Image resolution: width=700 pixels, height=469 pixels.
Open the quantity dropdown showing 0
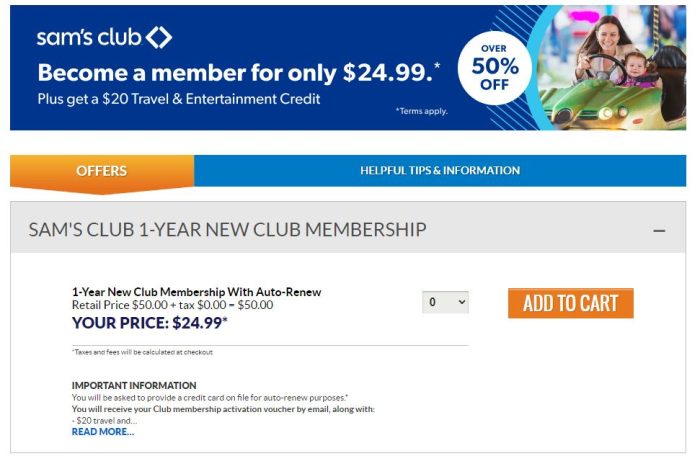point(445,302)
